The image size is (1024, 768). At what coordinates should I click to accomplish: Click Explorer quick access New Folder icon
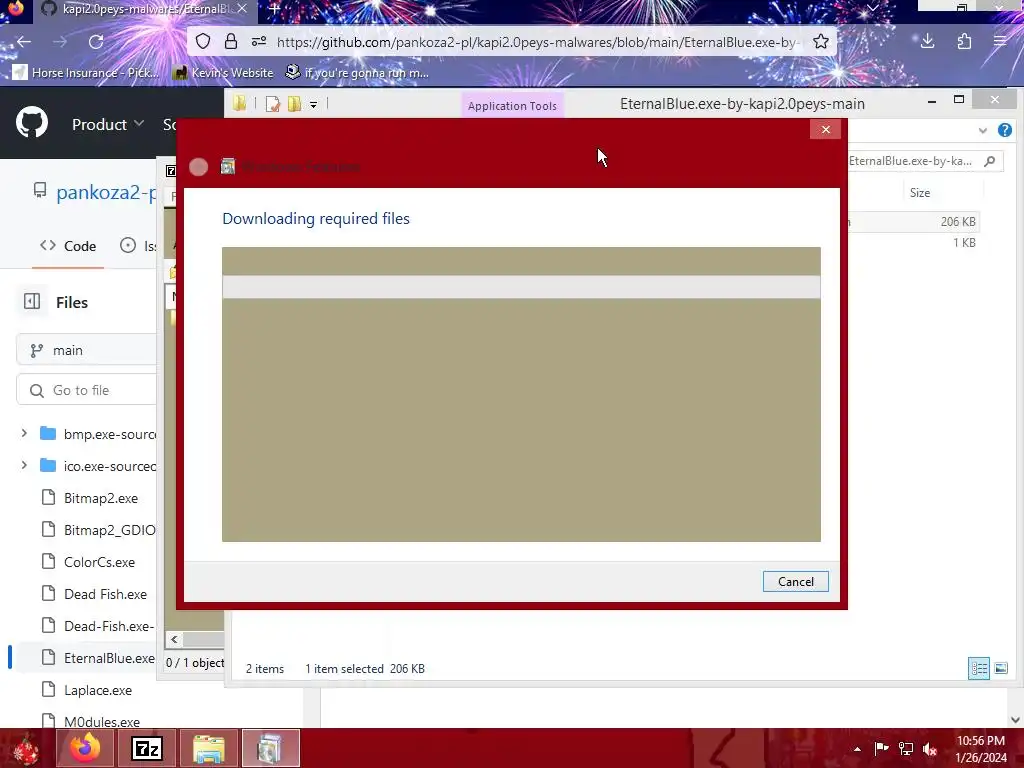tap(295, 104)
